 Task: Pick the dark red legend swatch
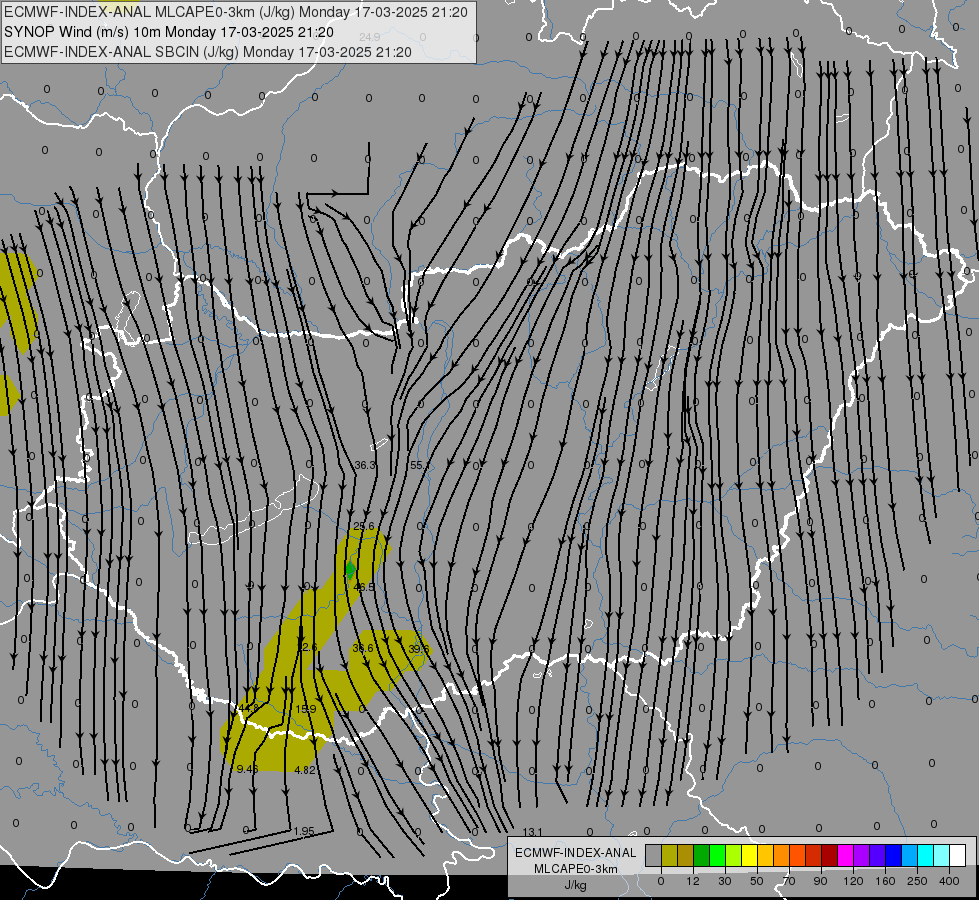[830, 856]
